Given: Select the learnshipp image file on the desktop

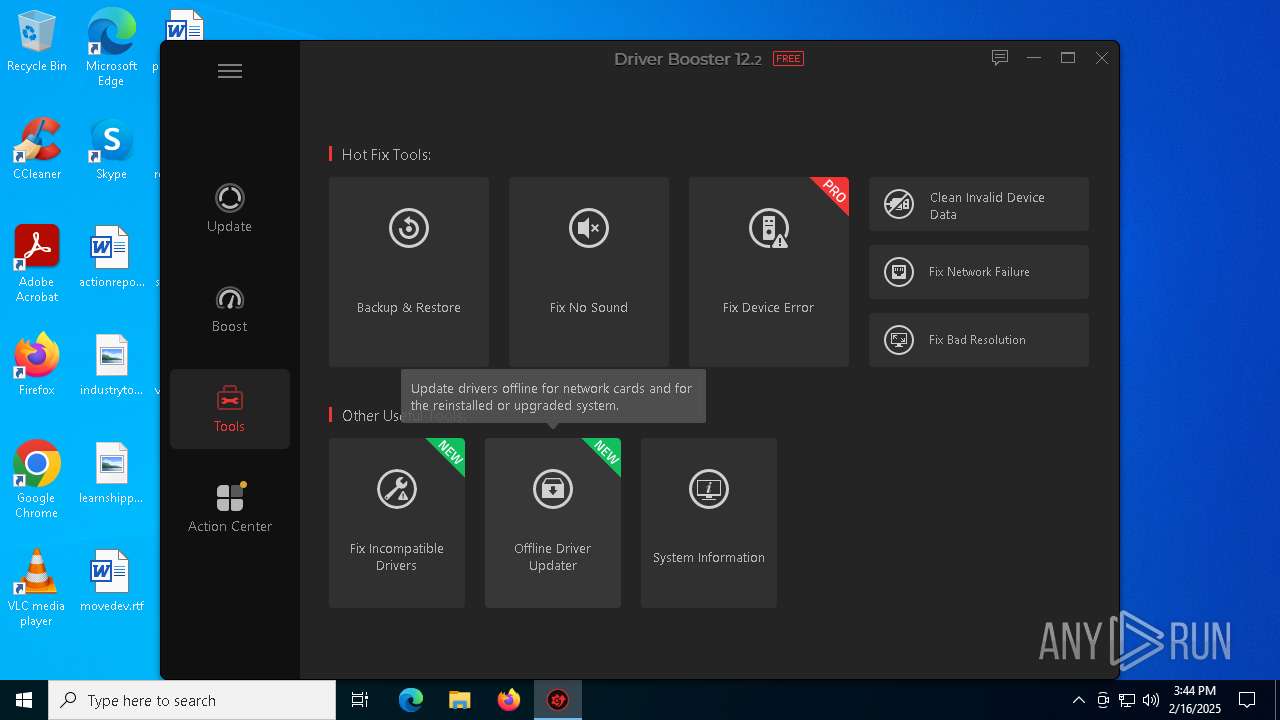Looking at the screenshot, I should [111, 473].
